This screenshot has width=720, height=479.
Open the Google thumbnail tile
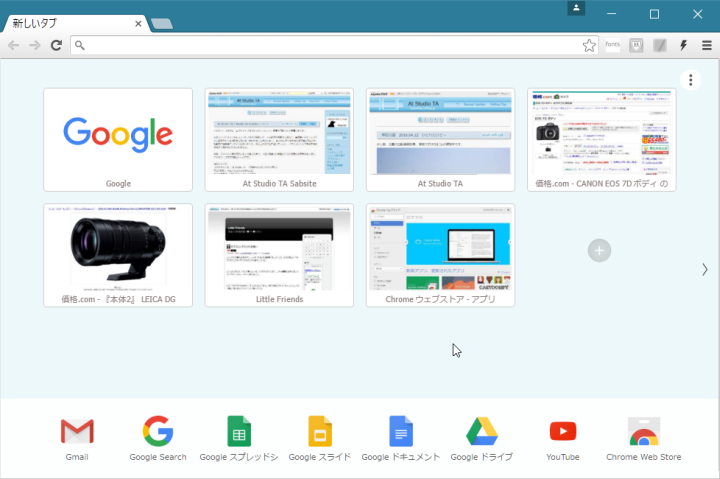118,140
